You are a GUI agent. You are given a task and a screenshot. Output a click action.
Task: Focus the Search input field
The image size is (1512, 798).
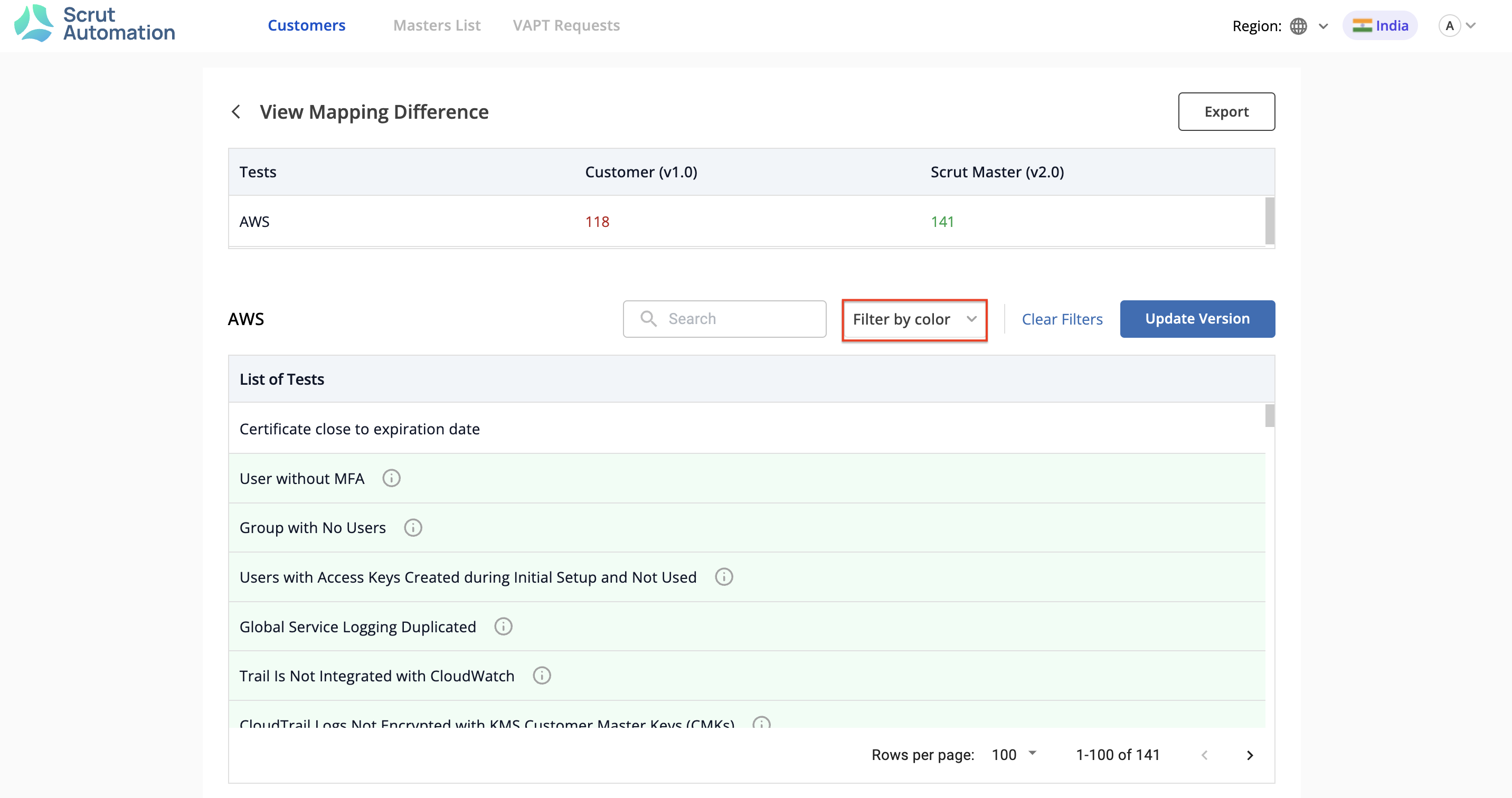click(x=724, y=319)
